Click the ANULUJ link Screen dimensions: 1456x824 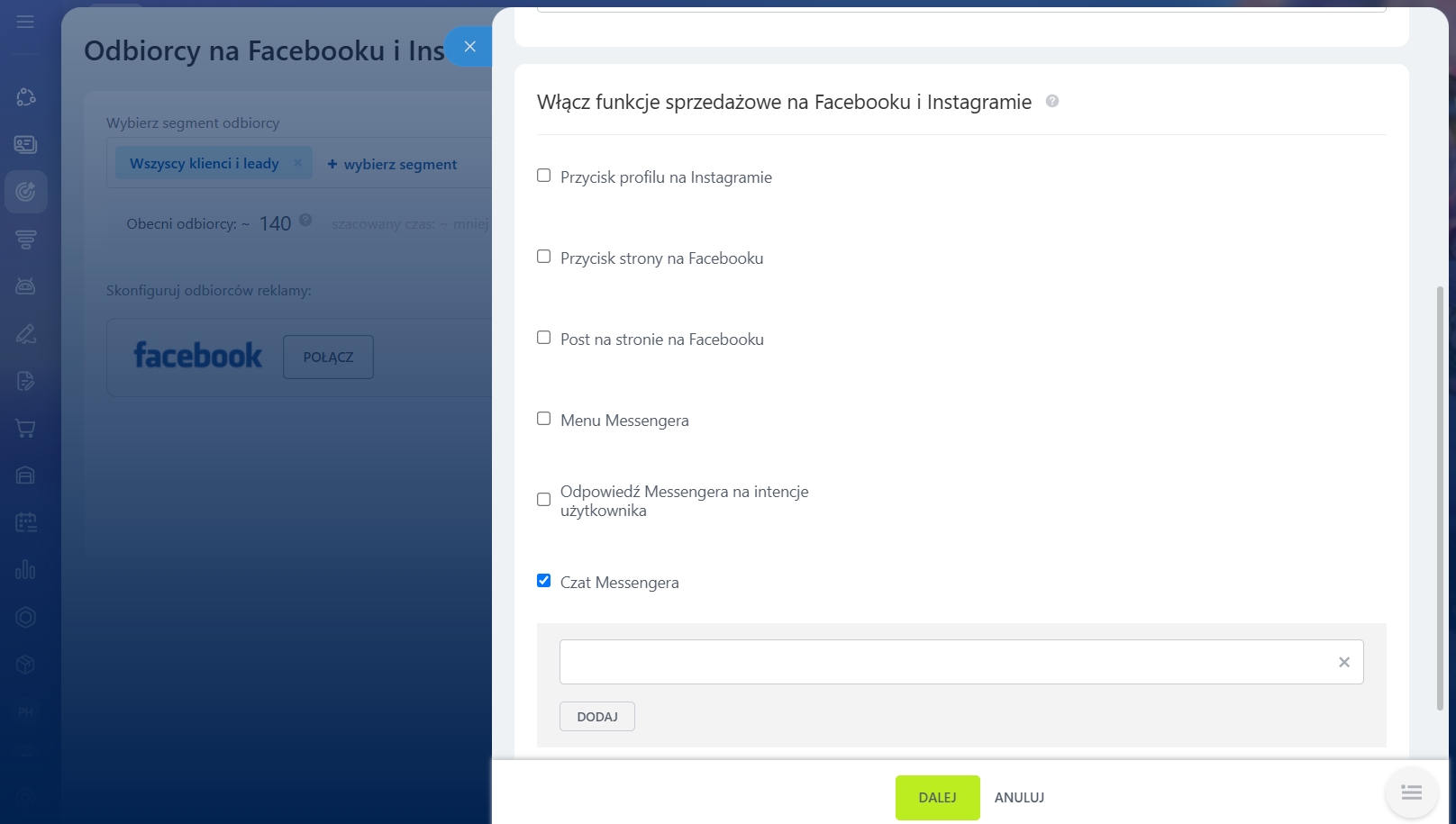pyautogui.click(x=1019, y=798)
